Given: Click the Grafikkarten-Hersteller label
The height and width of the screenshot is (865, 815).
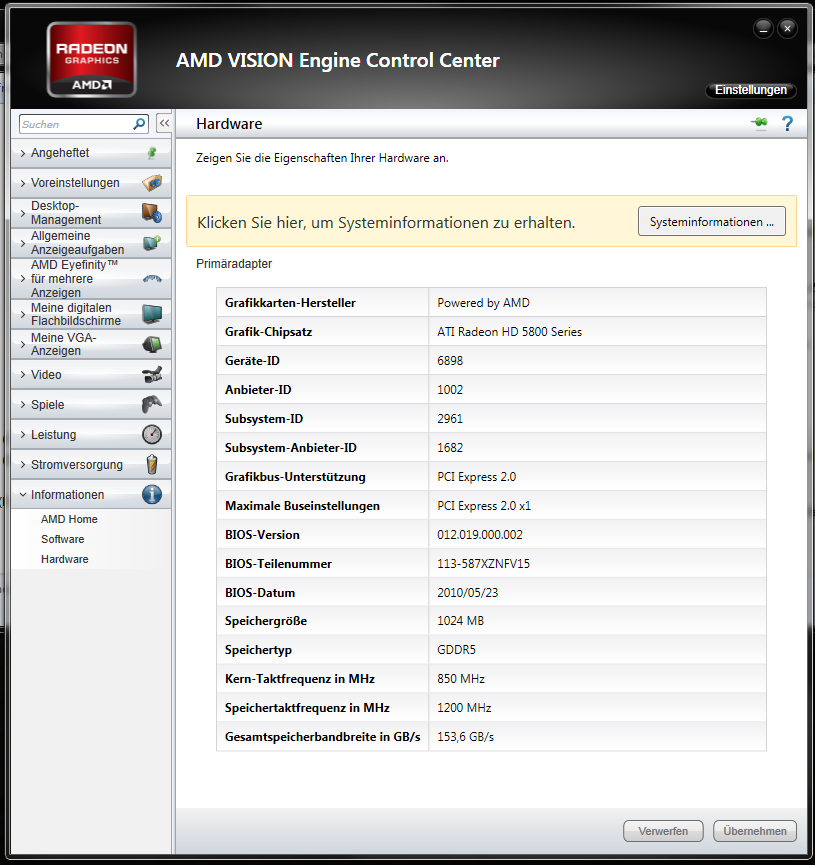Looking at the screenshot, I should tap(290, 303).
